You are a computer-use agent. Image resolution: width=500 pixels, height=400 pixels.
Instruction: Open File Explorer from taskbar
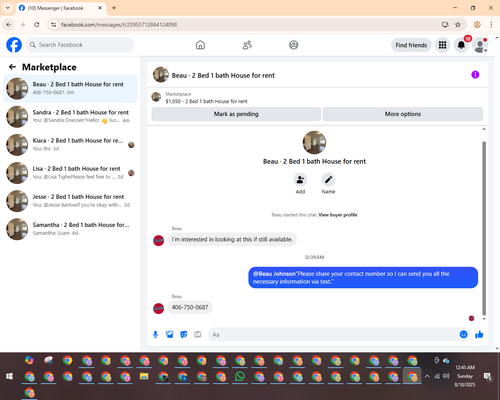click(x=144, y=377)
